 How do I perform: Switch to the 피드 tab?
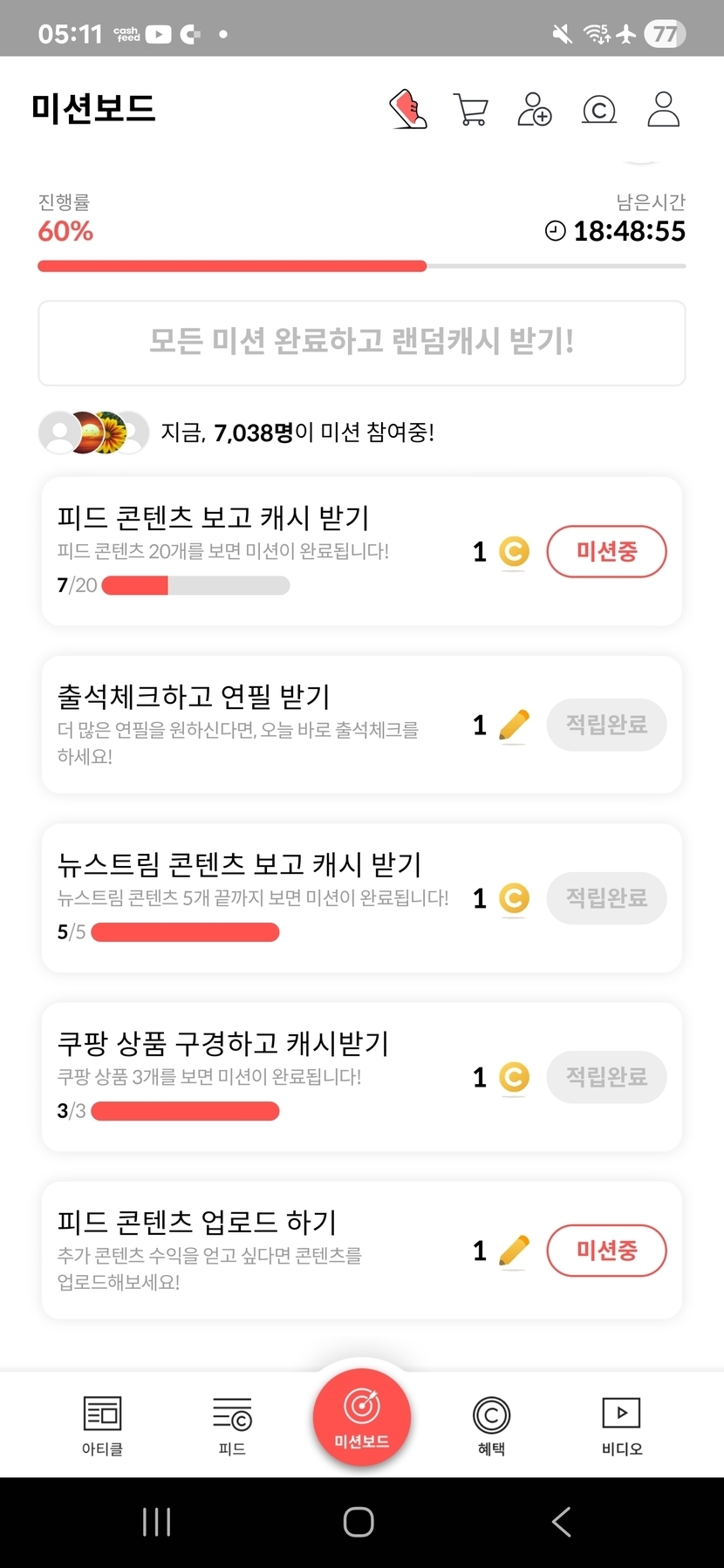tap(232, 1425)
